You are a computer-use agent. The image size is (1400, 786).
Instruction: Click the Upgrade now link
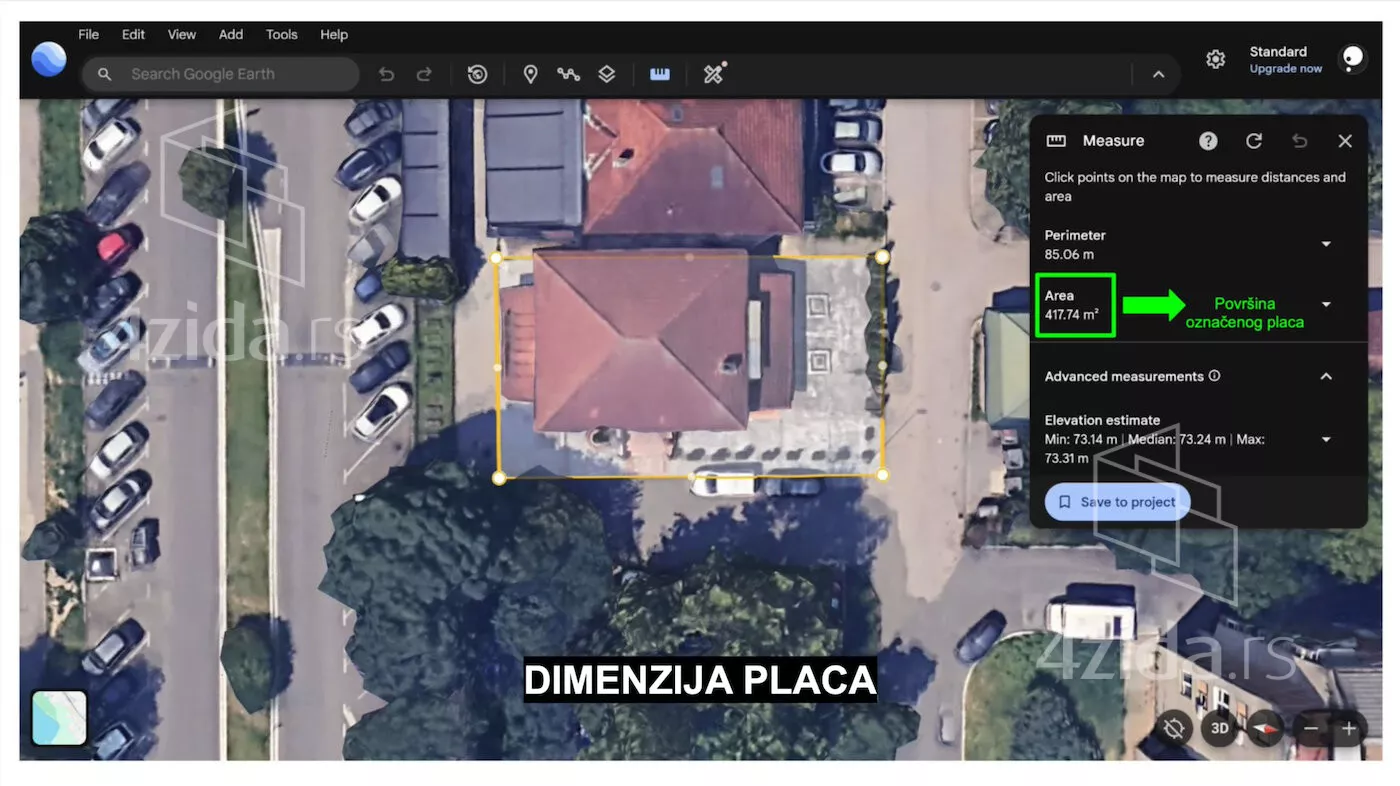[1285, 69]
